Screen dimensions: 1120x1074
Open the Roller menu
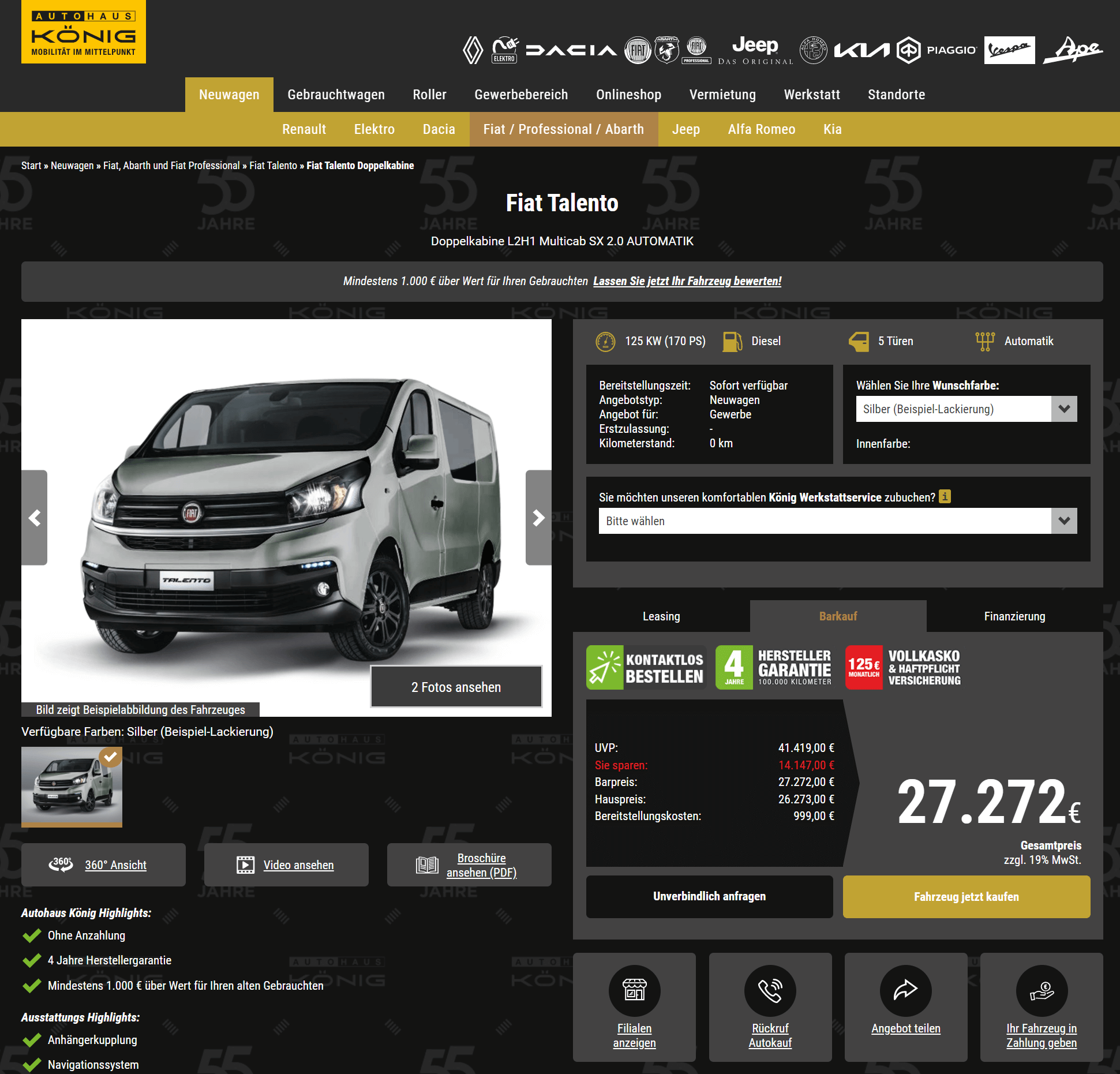tap(429, 95)
